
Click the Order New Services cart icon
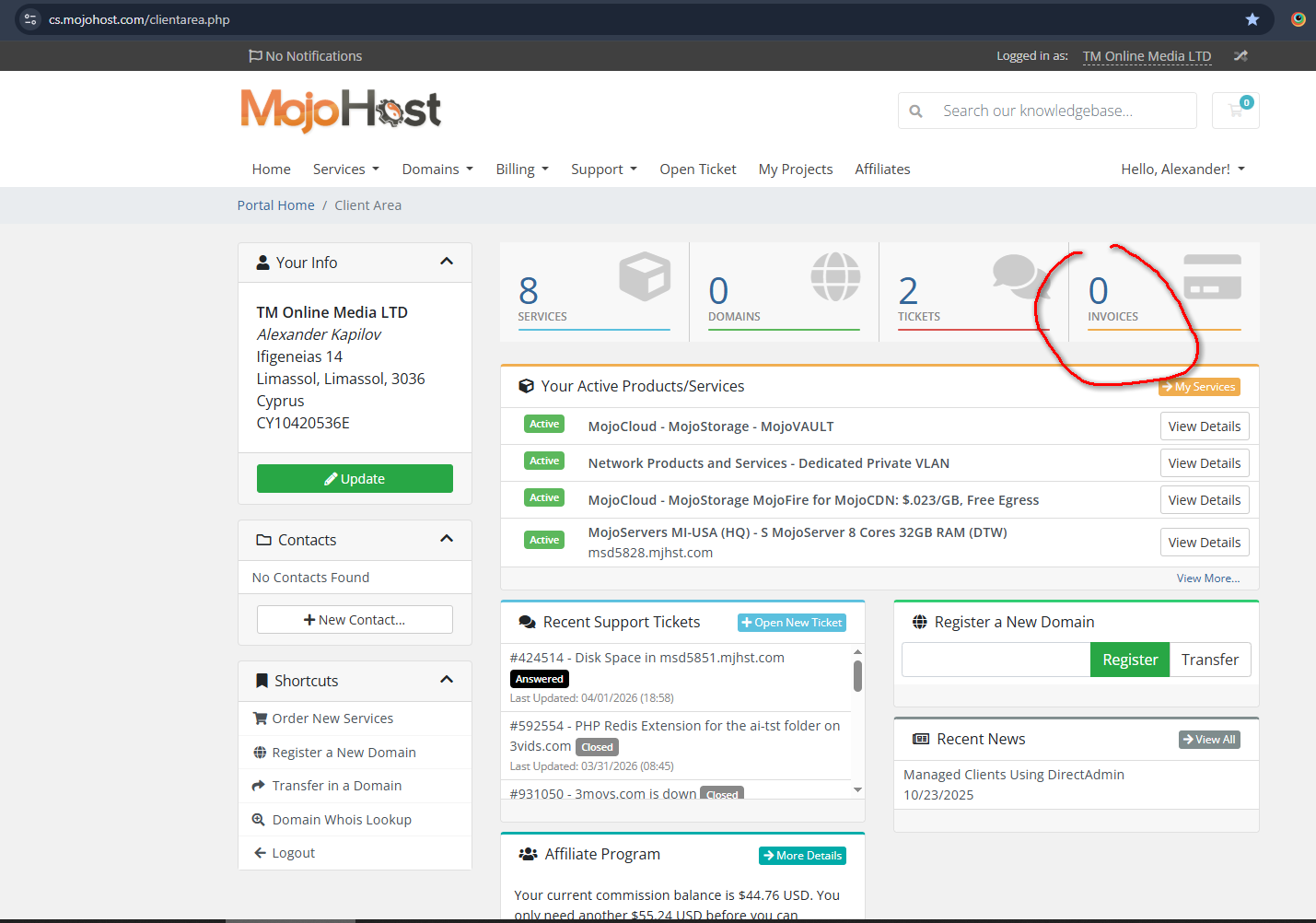260,719
